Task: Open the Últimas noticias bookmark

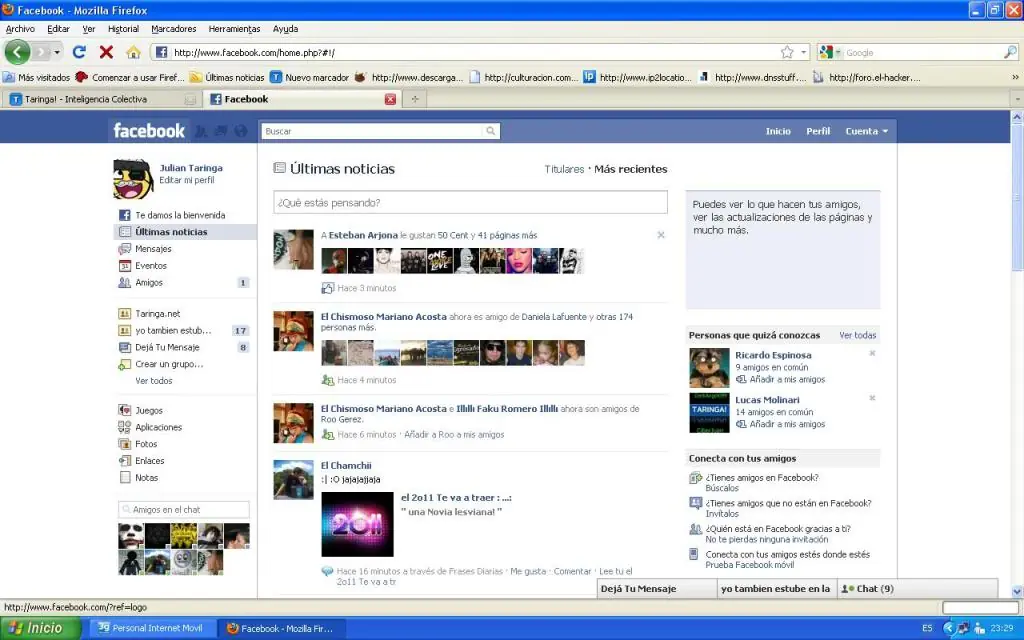Action: 227,77
